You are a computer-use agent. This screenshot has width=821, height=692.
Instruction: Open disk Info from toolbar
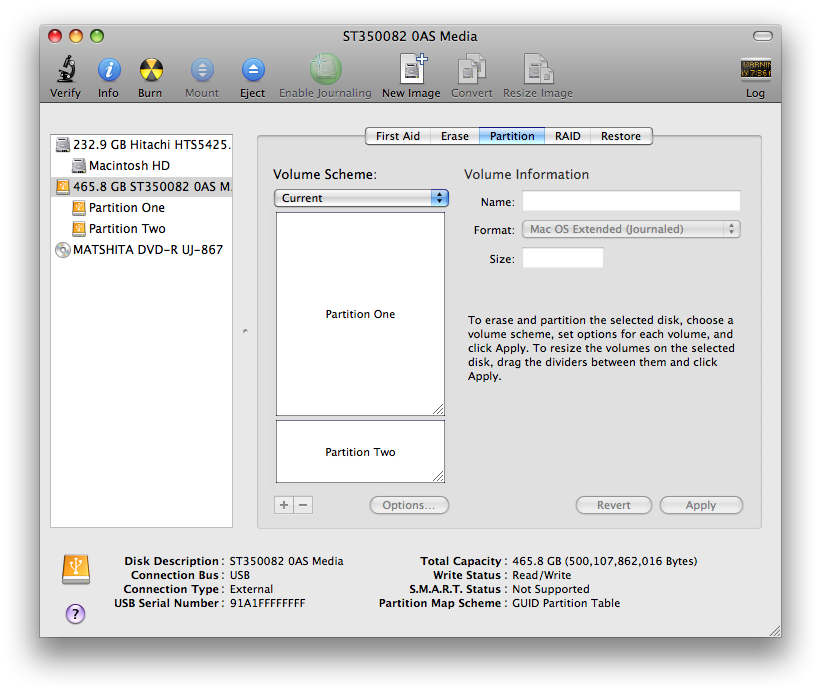[x=108, y=71]
